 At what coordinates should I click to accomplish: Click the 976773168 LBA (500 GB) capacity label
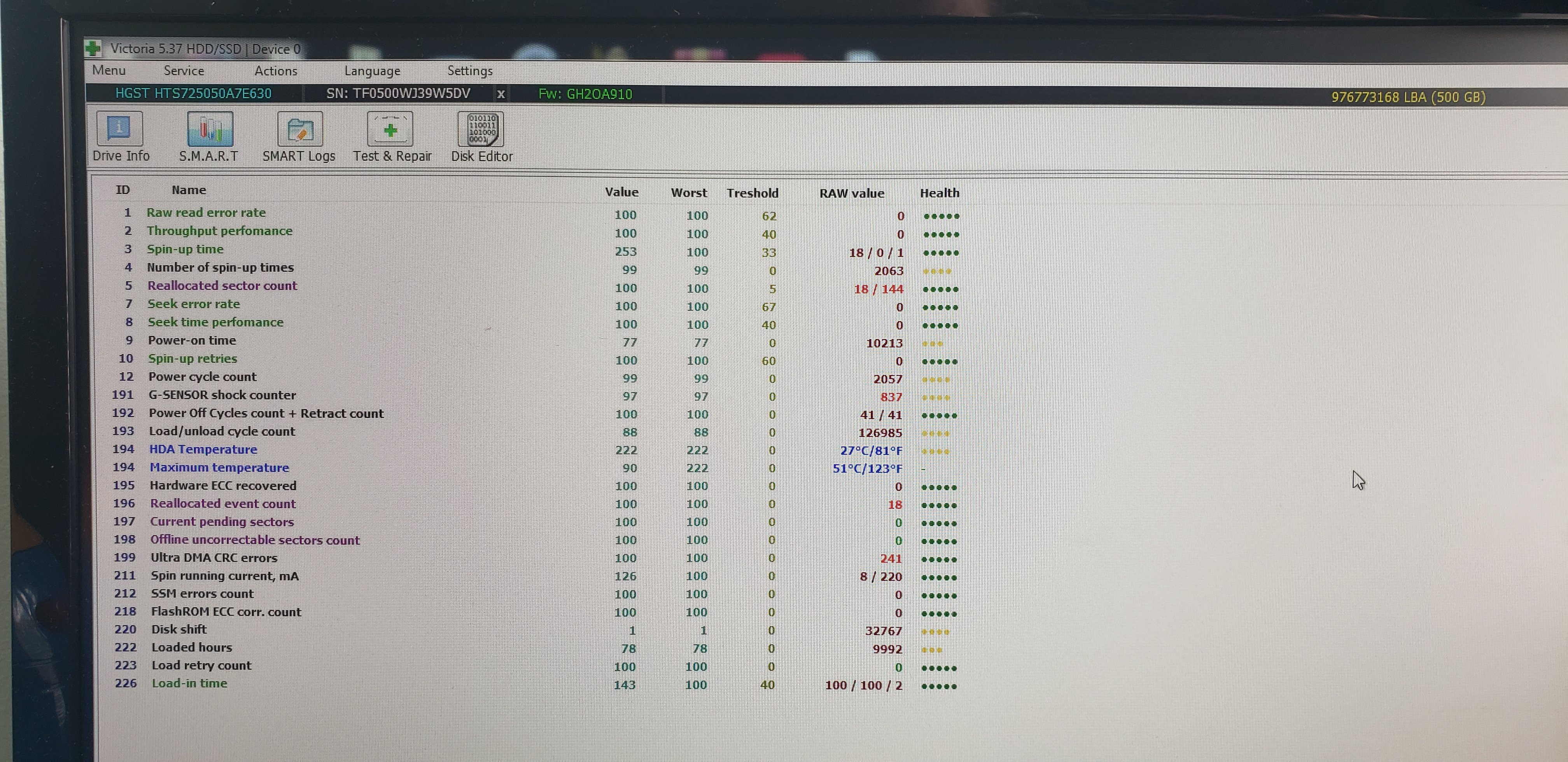(x=1408, y=97)
